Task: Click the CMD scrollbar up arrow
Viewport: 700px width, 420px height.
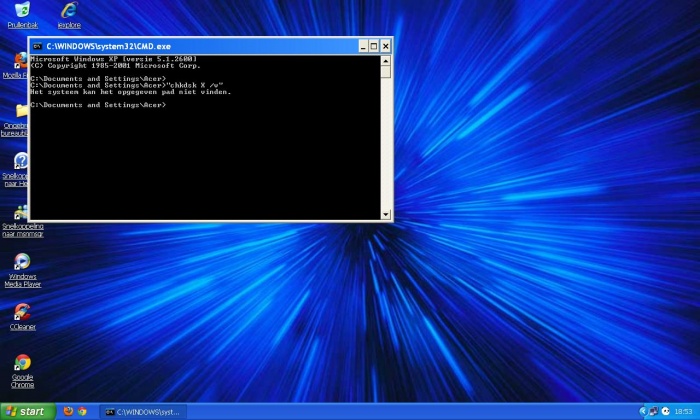Action: pyautogui.click(x=386, y=61)
